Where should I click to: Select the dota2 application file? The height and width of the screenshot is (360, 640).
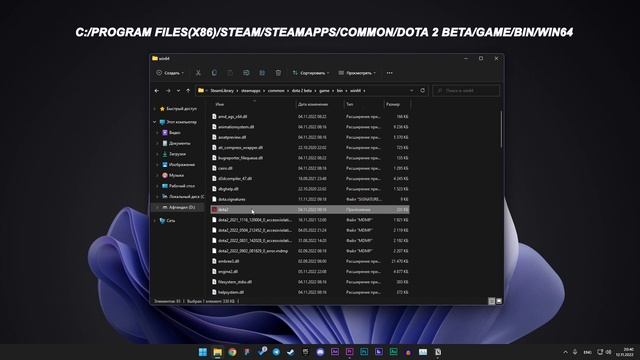tap(310, 209)
